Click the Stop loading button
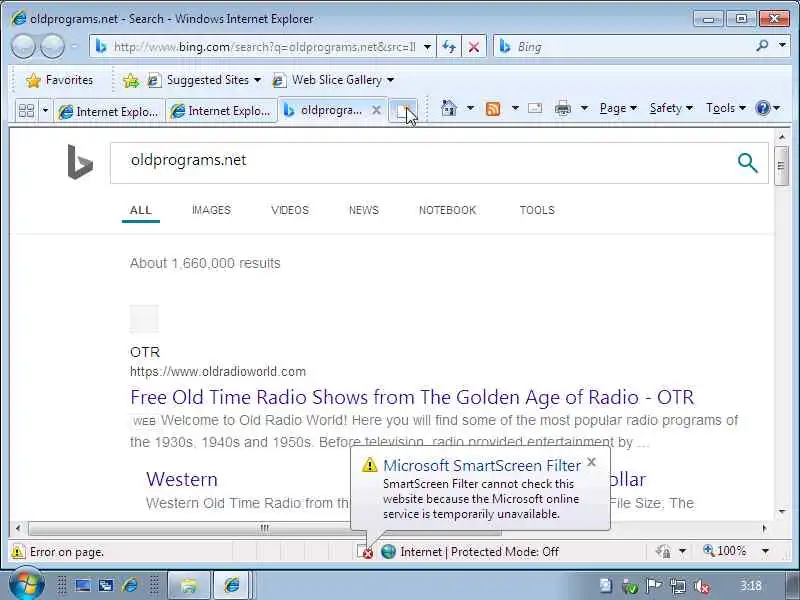This screenshot has width=800, height=600. (473, 47)
